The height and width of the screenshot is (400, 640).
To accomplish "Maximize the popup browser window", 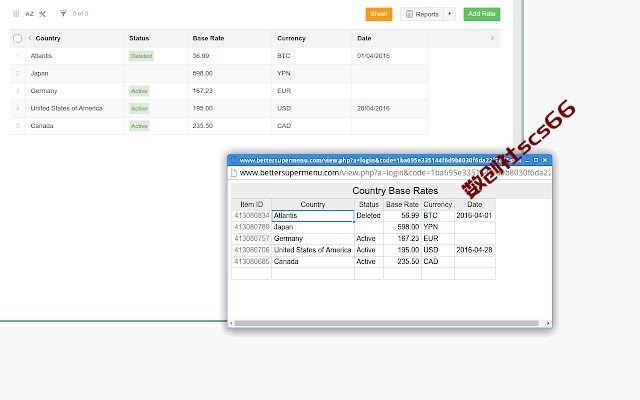I will [x=536, y=160].
